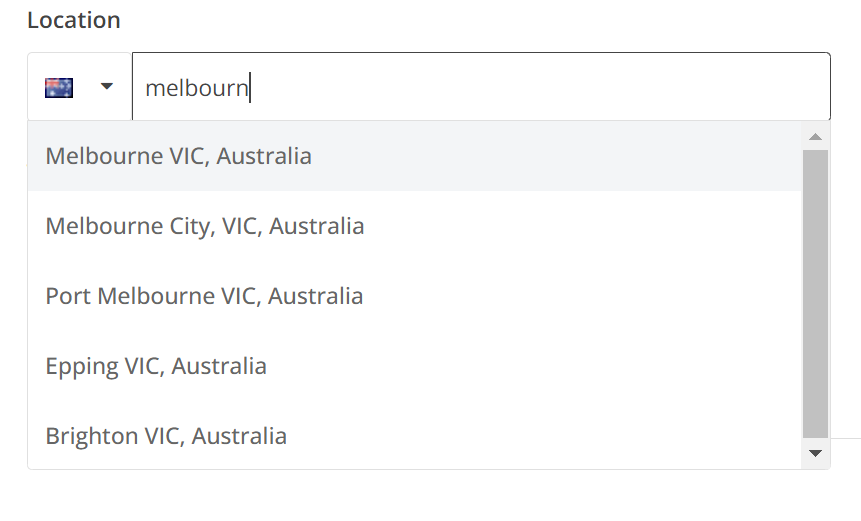861x521 pixels.
Task: Click the Location field label
Action: point(74,20)
